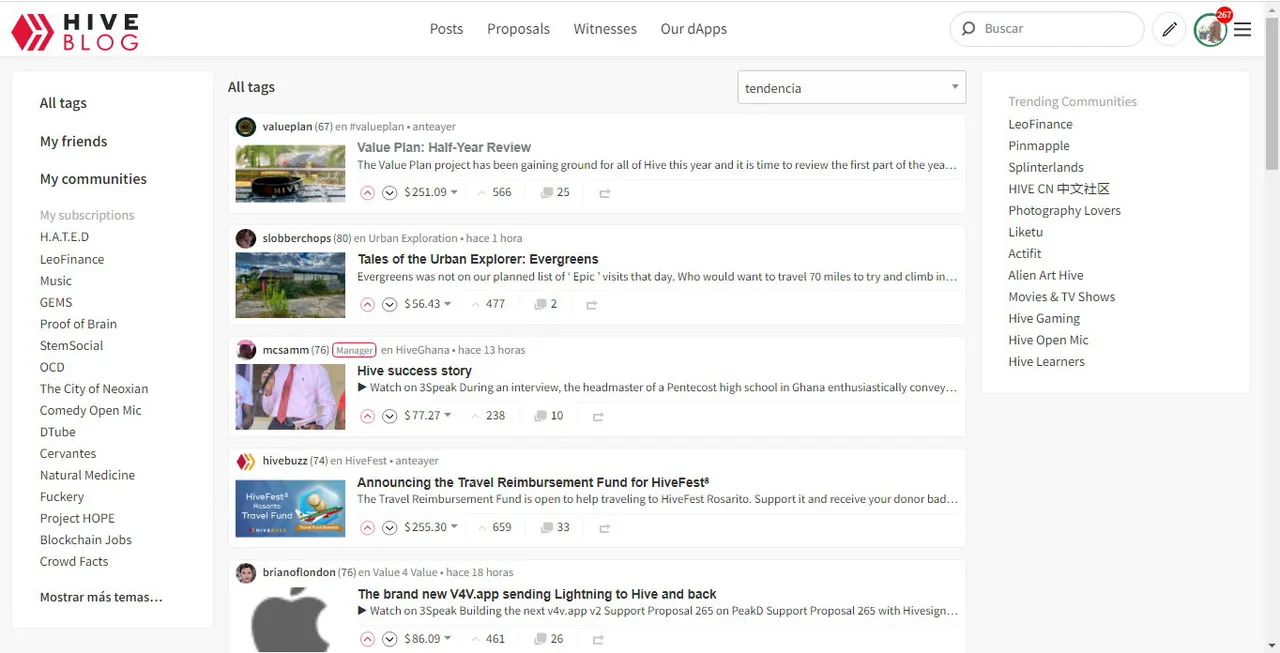Click valueplan author avatar
This screenshot has height=653, width=1280.
[246, 127]
